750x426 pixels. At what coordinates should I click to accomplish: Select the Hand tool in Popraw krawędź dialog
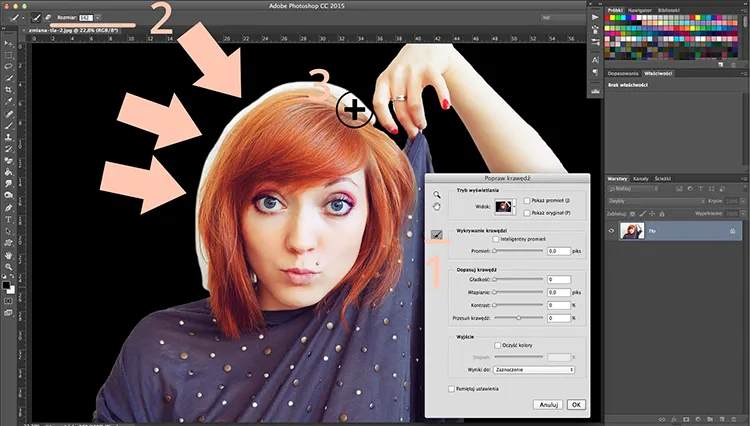pyautogui.click(x=435, y=205)
